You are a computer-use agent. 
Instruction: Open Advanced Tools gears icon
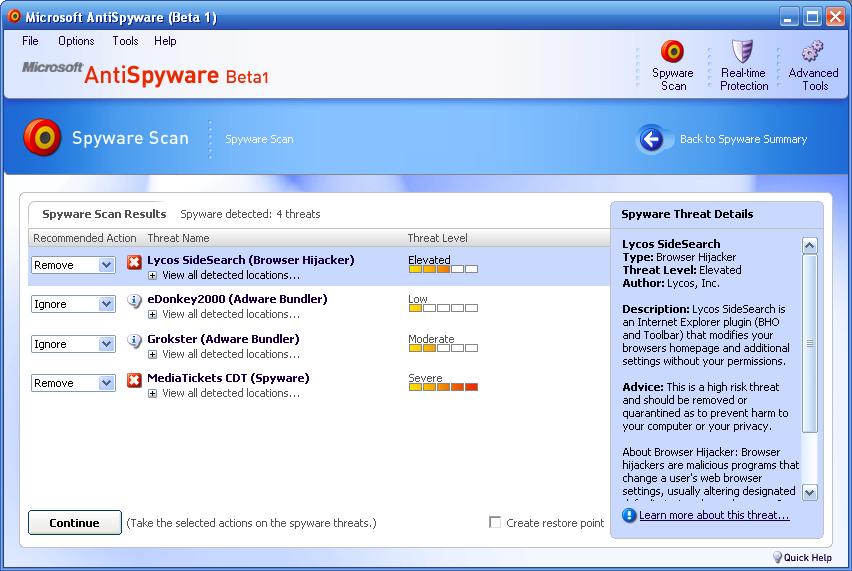pyautogui.click(x=812, y=52)
